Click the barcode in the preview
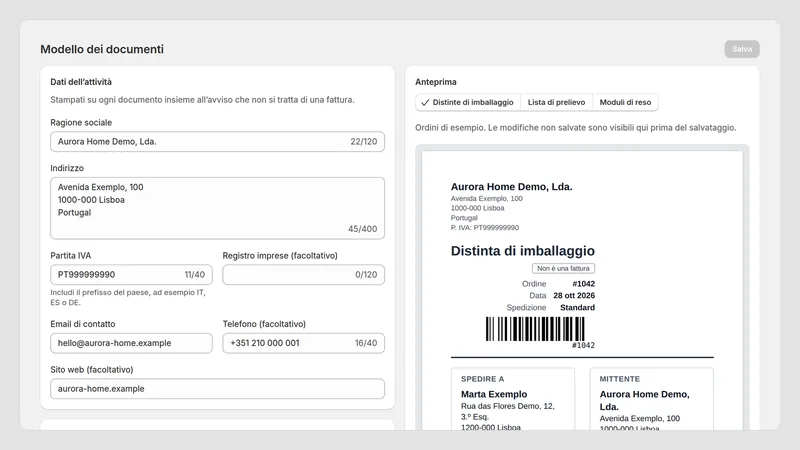The width and height of the screenshot is (800, 450). pyautogui.click(x=535, y=329)
